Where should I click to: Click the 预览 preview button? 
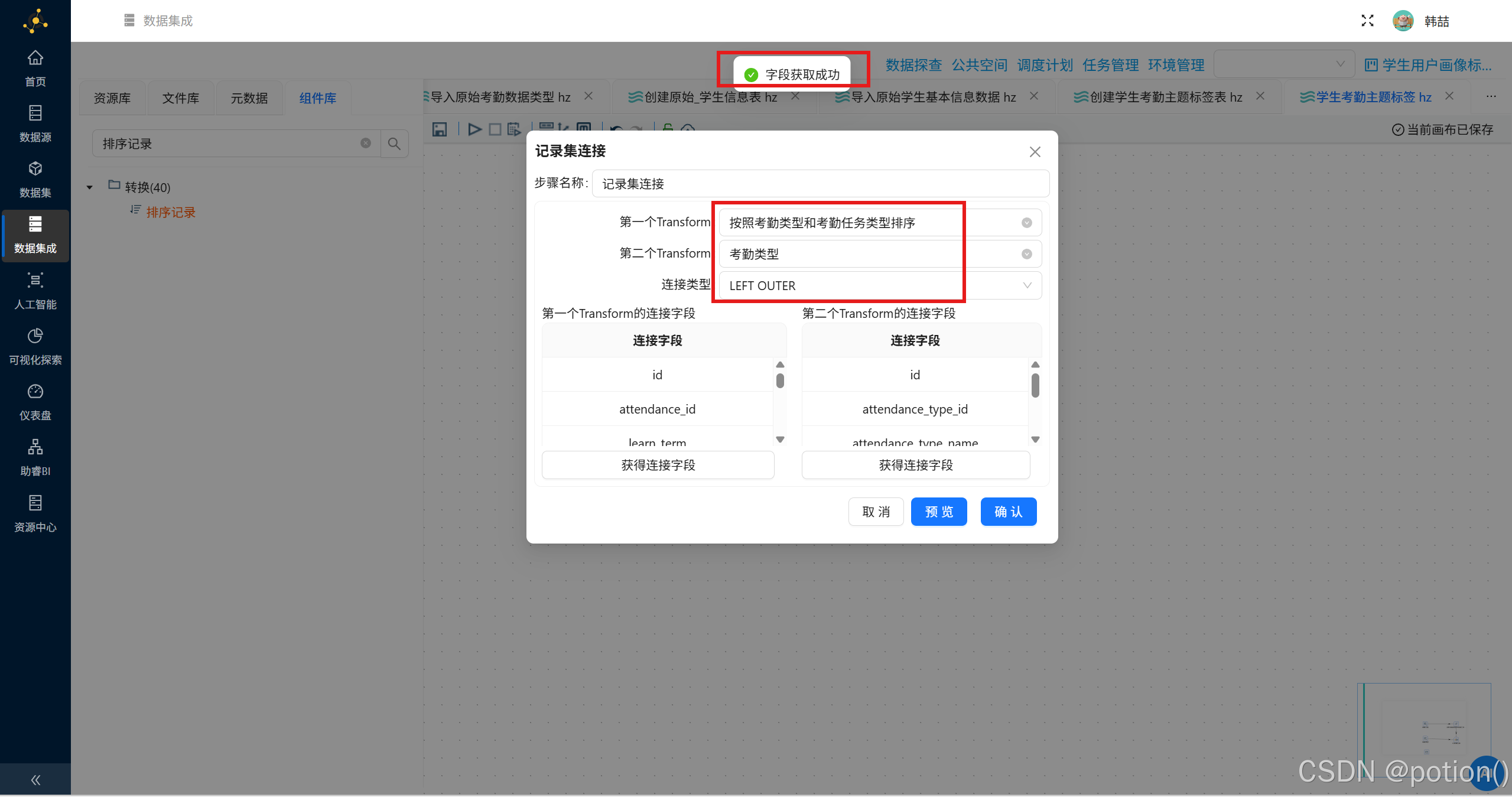[938, 512]
